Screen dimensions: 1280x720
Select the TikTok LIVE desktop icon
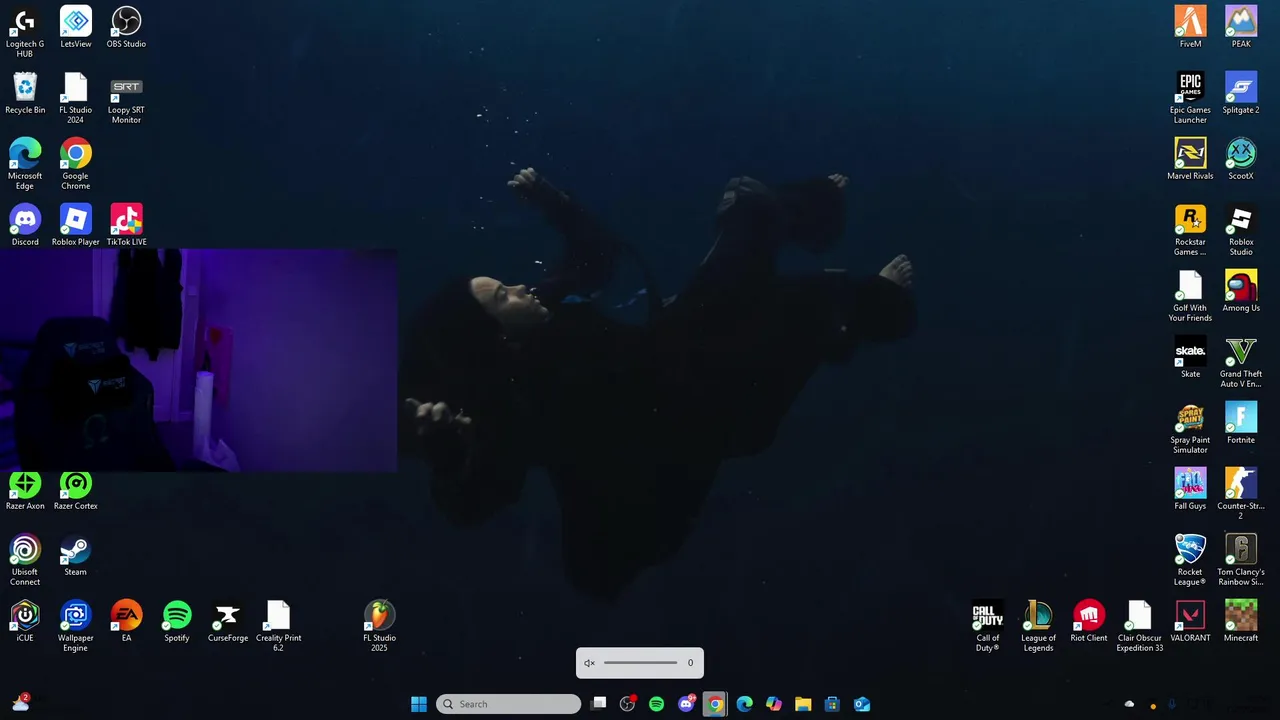click(126, 225)
